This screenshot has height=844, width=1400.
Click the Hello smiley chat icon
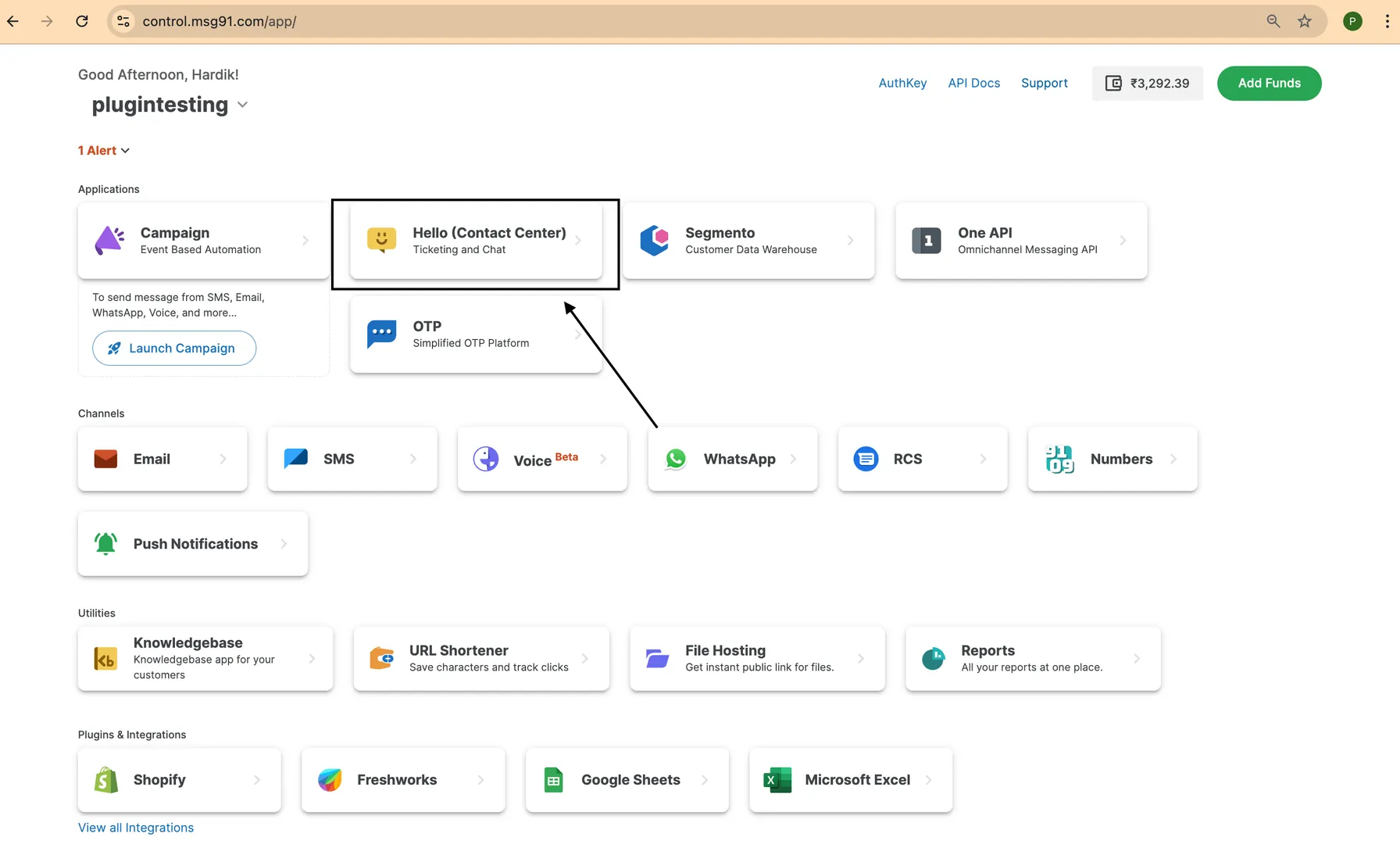(x=382, y=241)
